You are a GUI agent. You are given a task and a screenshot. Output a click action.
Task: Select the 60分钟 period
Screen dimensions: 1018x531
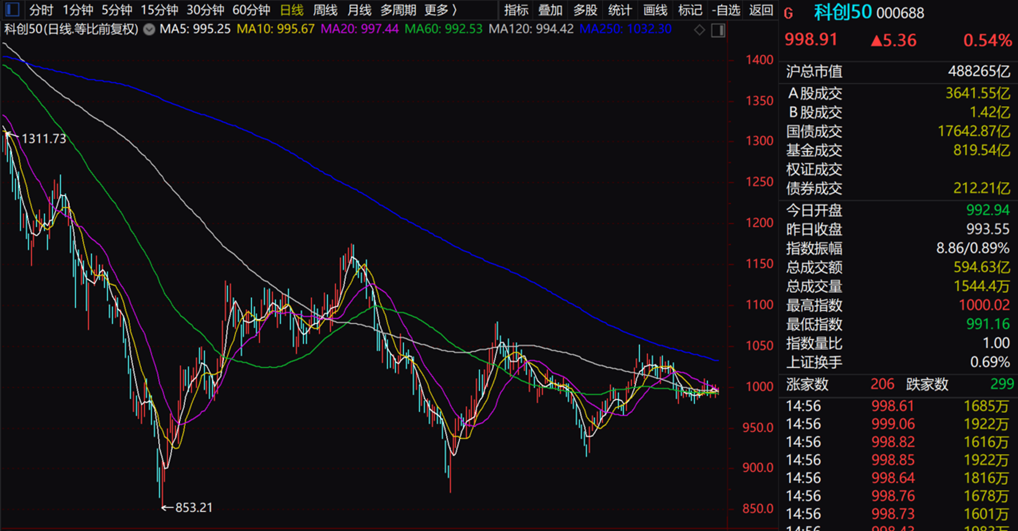[251, 10]
